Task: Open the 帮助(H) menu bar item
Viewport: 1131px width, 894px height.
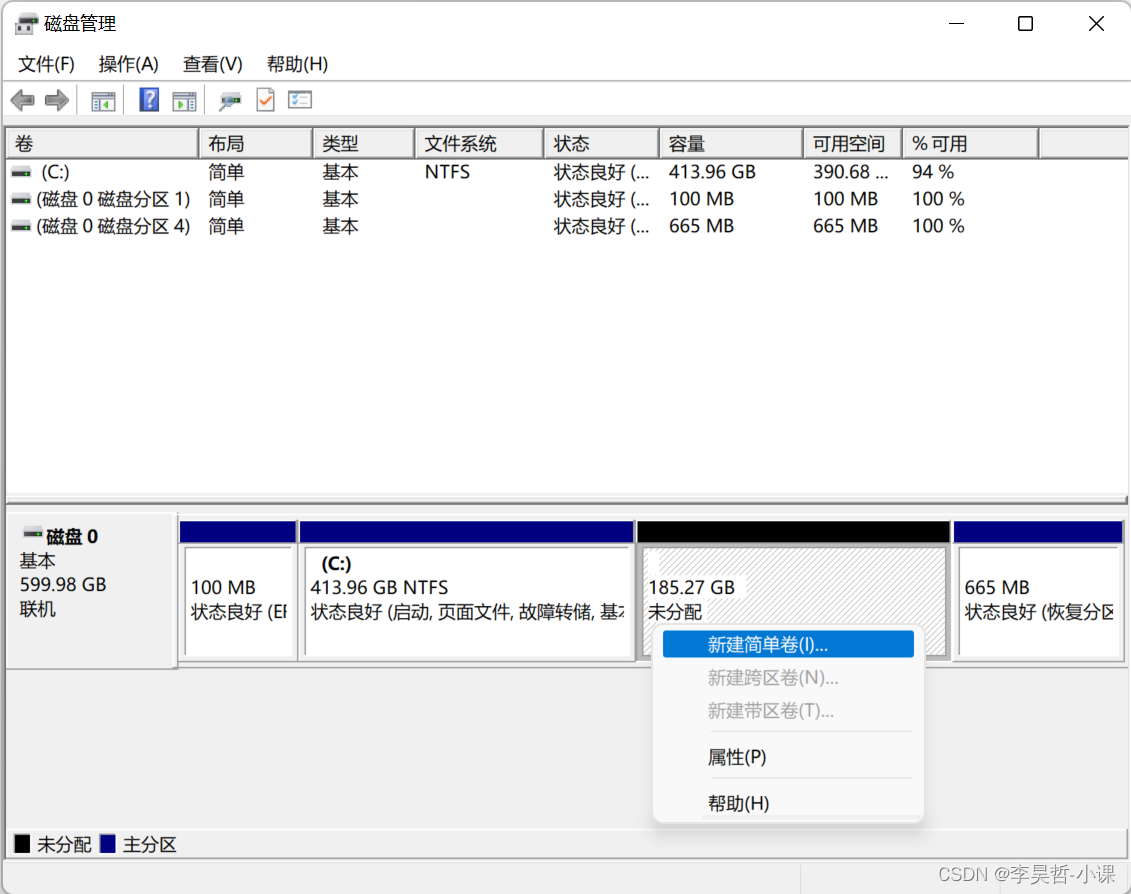Action: point(297,64)
